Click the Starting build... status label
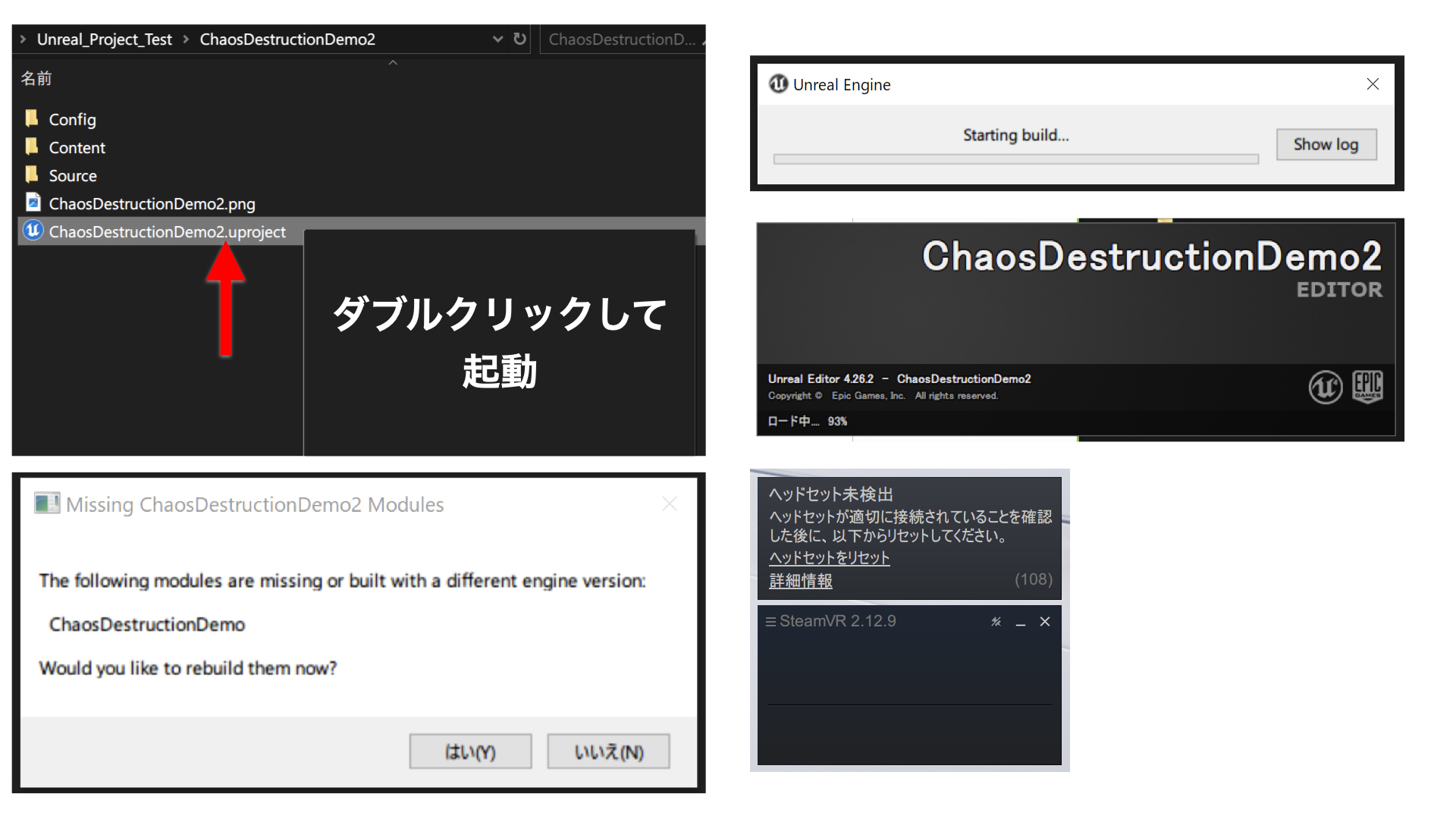 [1015, 135]
